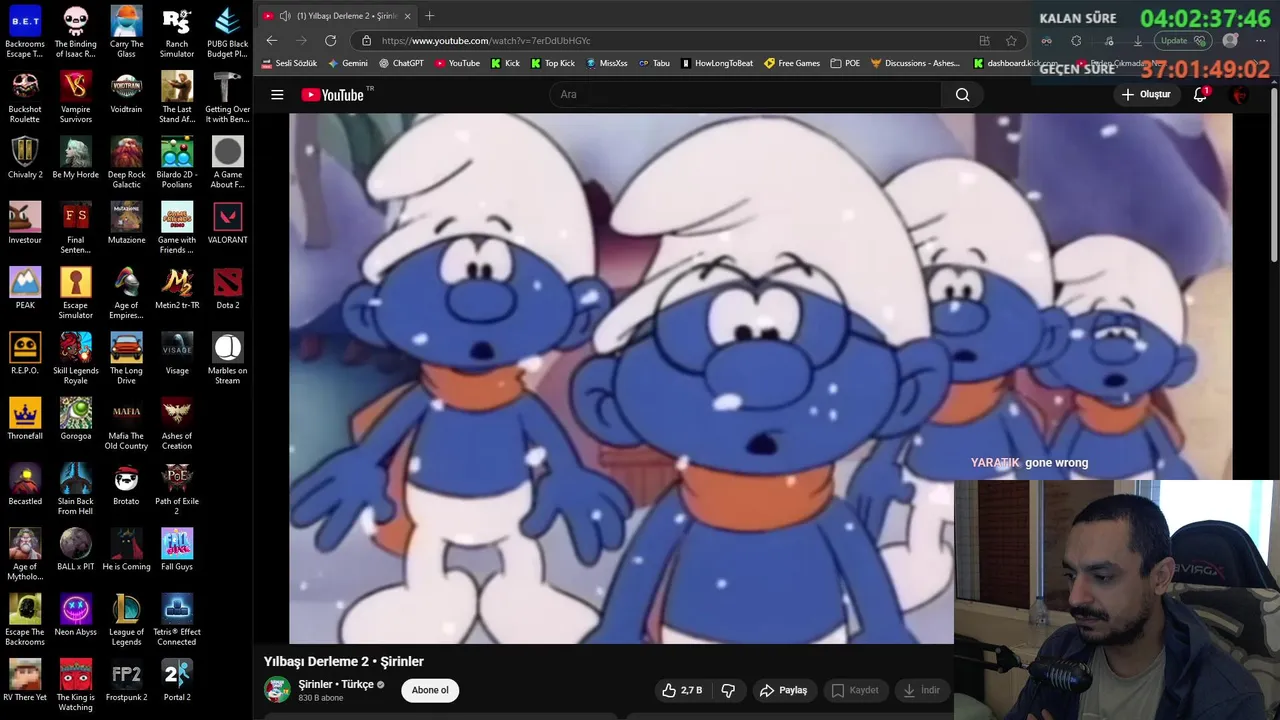The height and width of the screenshot is (720, 1280).
Task: Launch R.E.P.O. shortcut
Action: coord(25,353)
